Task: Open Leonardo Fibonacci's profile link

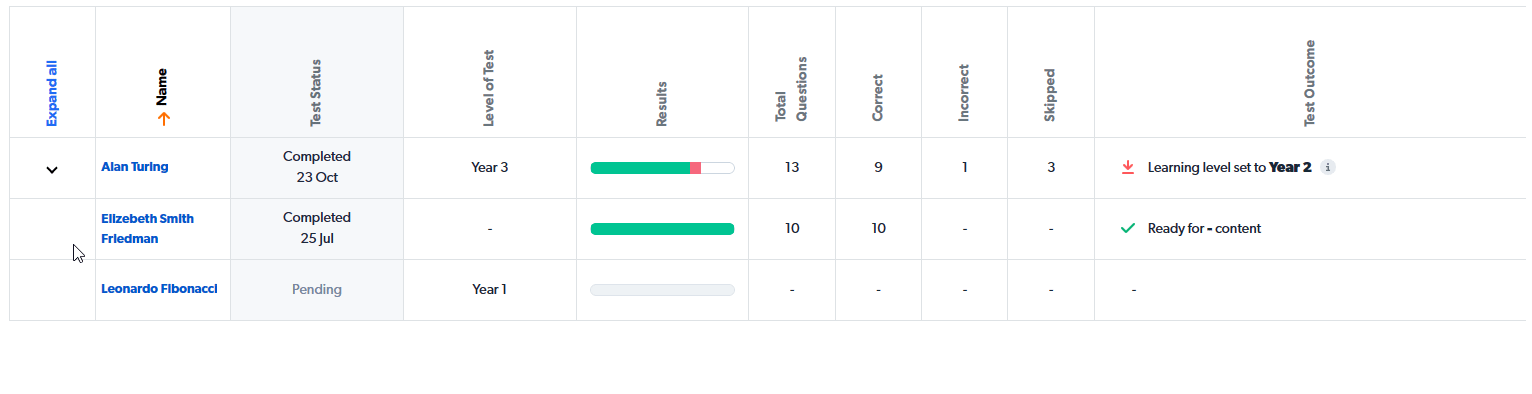Action: tap(159, 289)
